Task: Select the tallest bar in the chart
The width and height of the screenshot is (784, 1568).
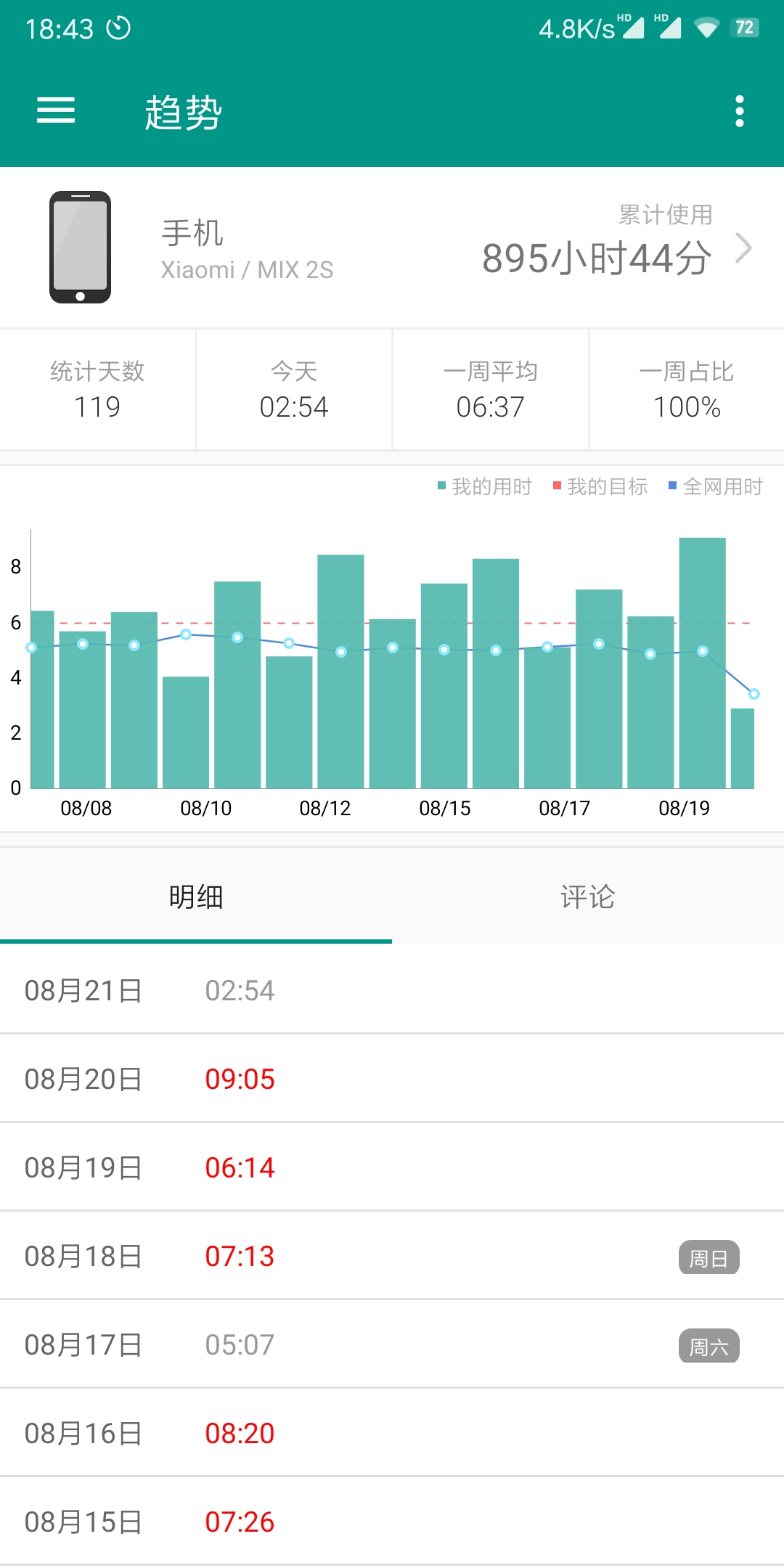Action: pos(702,663)
